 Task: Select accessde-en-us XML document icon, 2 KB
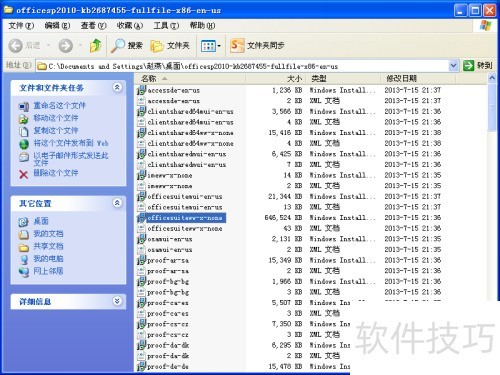pyautogui.click(x=141, y=101)
